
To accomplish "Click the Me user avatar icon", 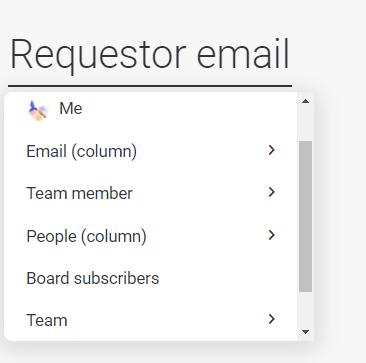I will coord(38,110).
